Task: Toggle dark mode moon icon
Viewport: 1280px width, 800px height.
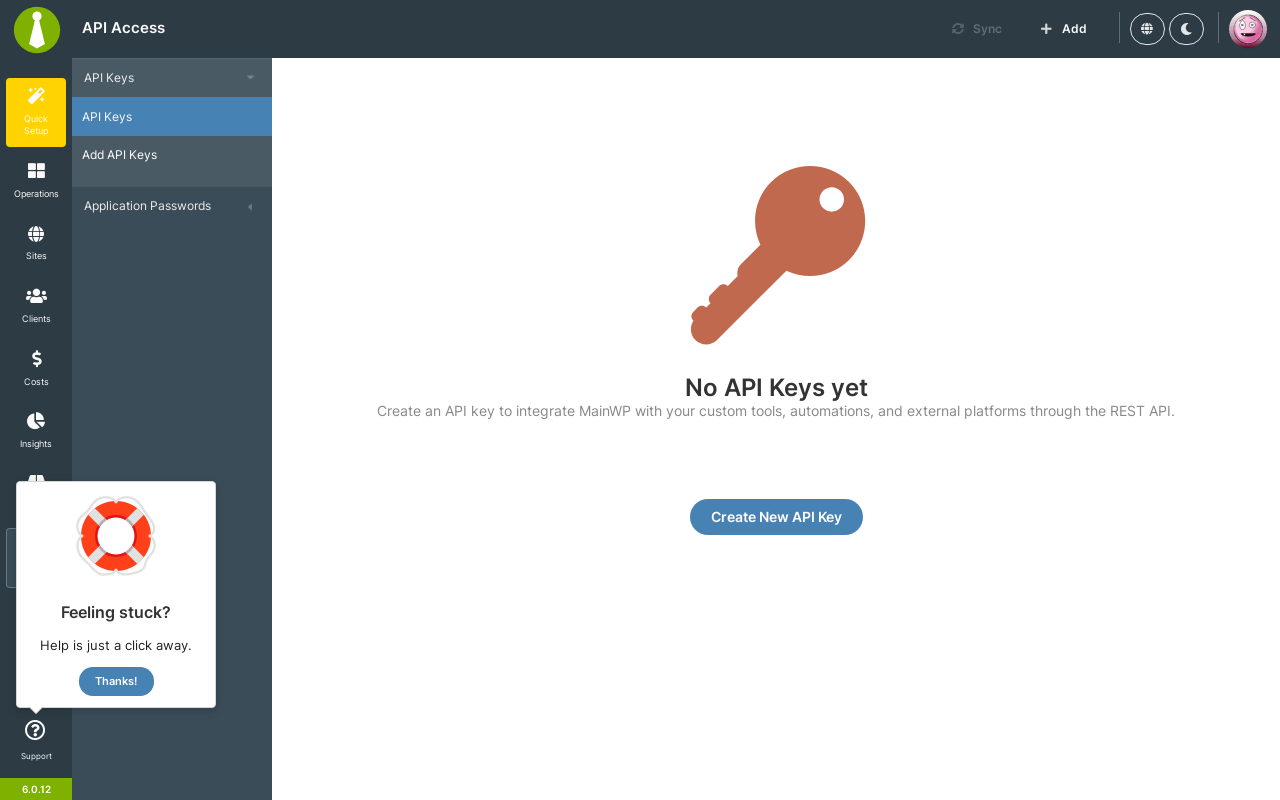Action: coord(1186,29)
